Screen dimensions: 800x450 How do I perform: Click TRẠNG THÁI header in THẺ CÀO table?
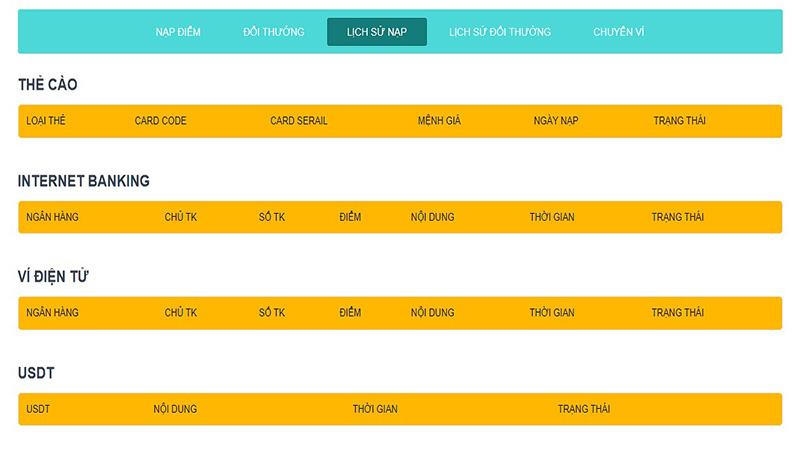680,121
